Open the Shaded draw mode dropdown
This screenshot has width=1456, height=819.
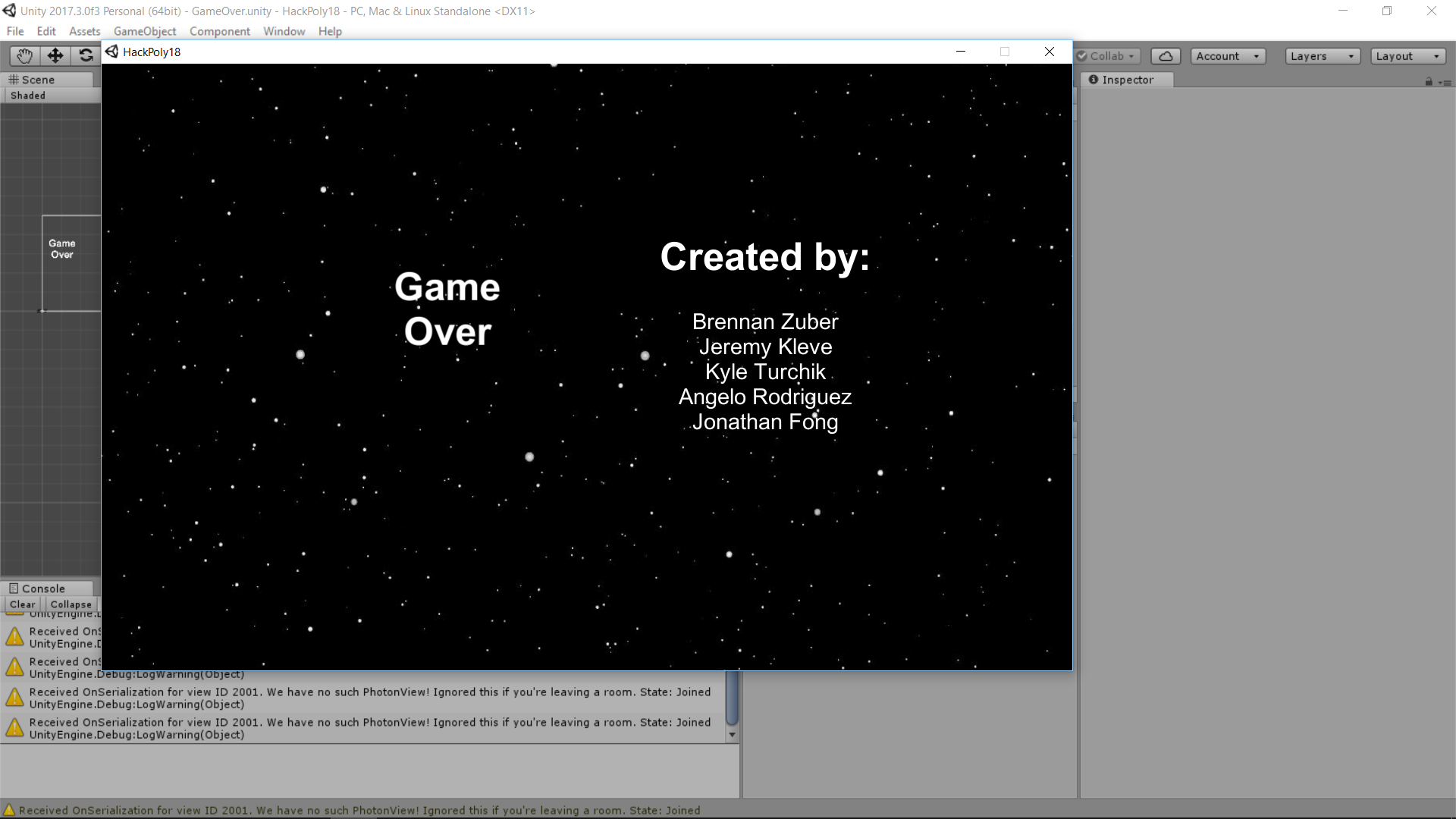tap(28, 96)
